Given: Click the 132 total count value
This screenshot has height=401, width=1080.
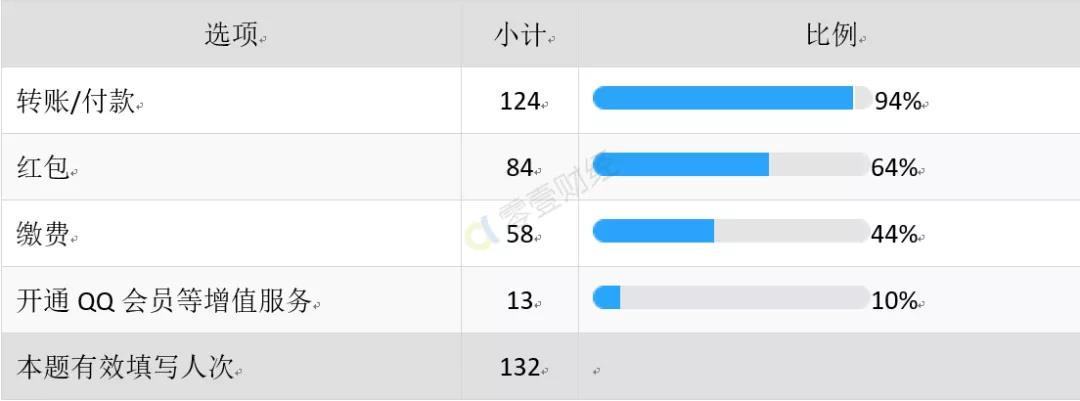Looking at the screenshot, I should (520, 367).
